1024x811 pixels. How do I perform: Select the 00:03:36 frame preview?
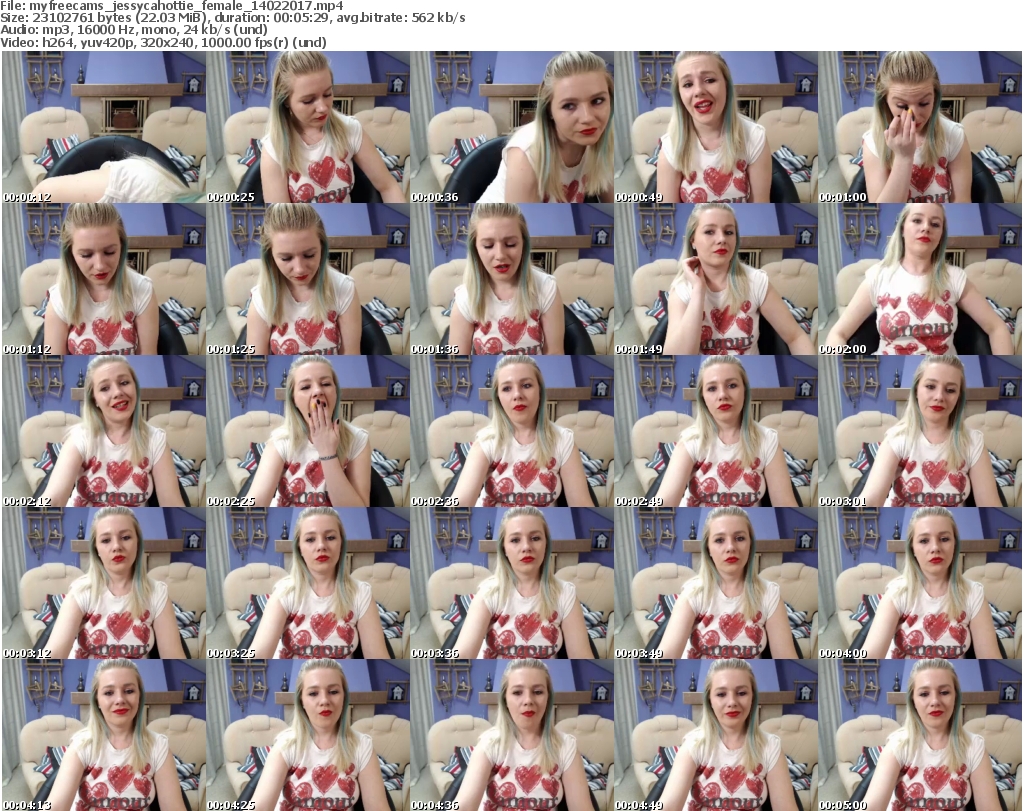512,584
